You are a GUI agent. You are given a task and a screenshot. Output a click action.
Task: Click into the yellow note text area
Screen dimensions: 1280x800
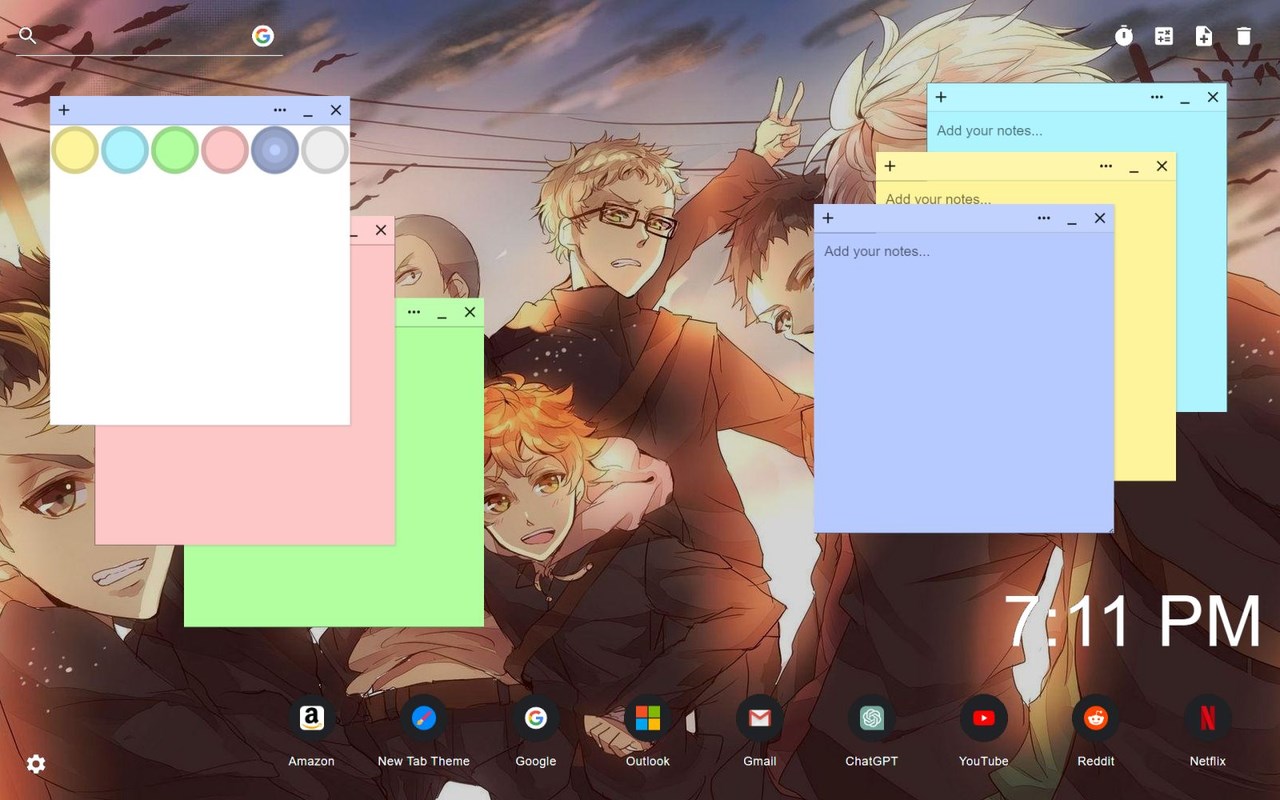(1026, 193)
